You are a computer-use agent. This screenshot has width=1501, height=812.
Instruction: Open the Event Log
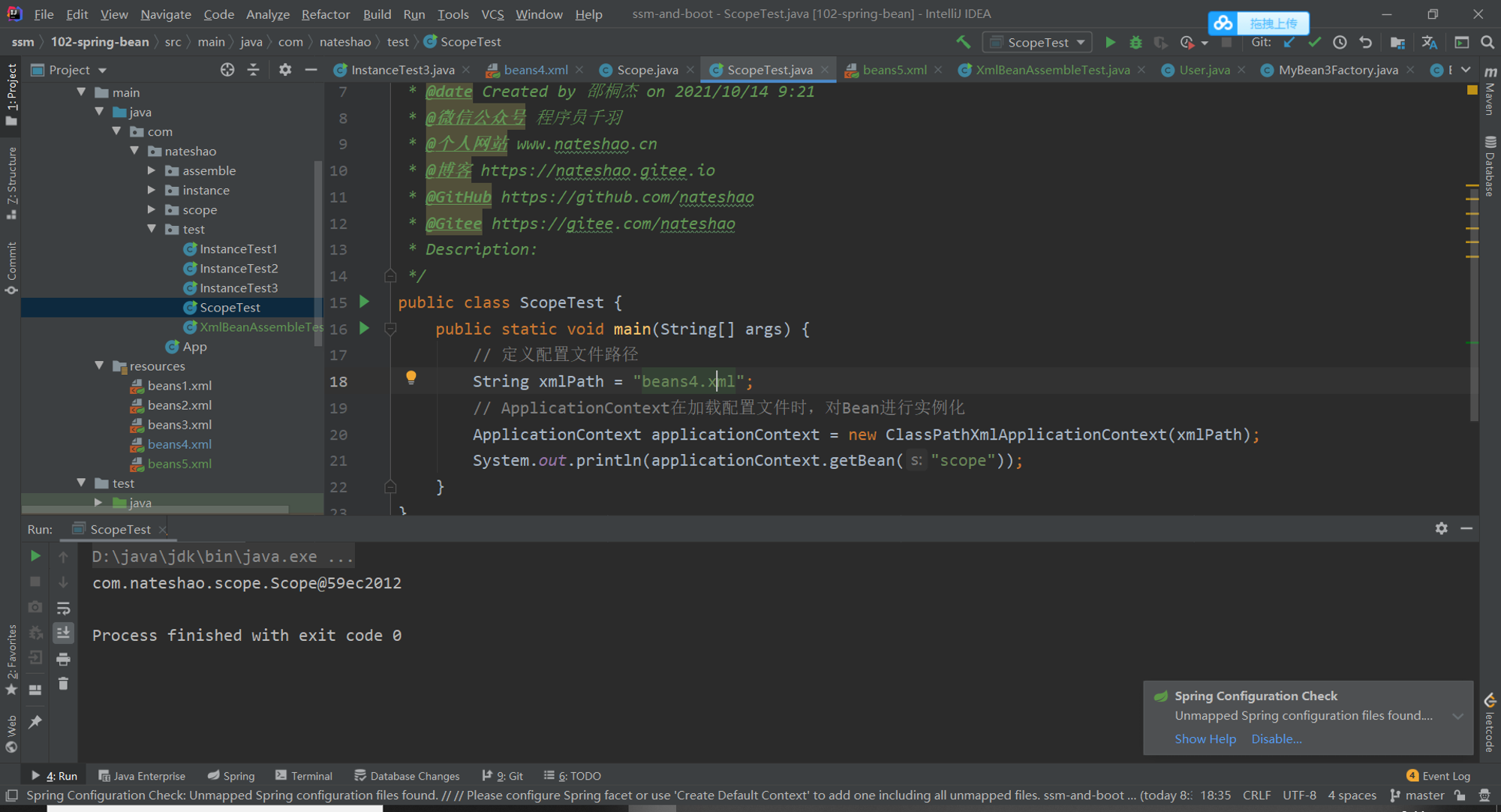[x=1438, y=776]
